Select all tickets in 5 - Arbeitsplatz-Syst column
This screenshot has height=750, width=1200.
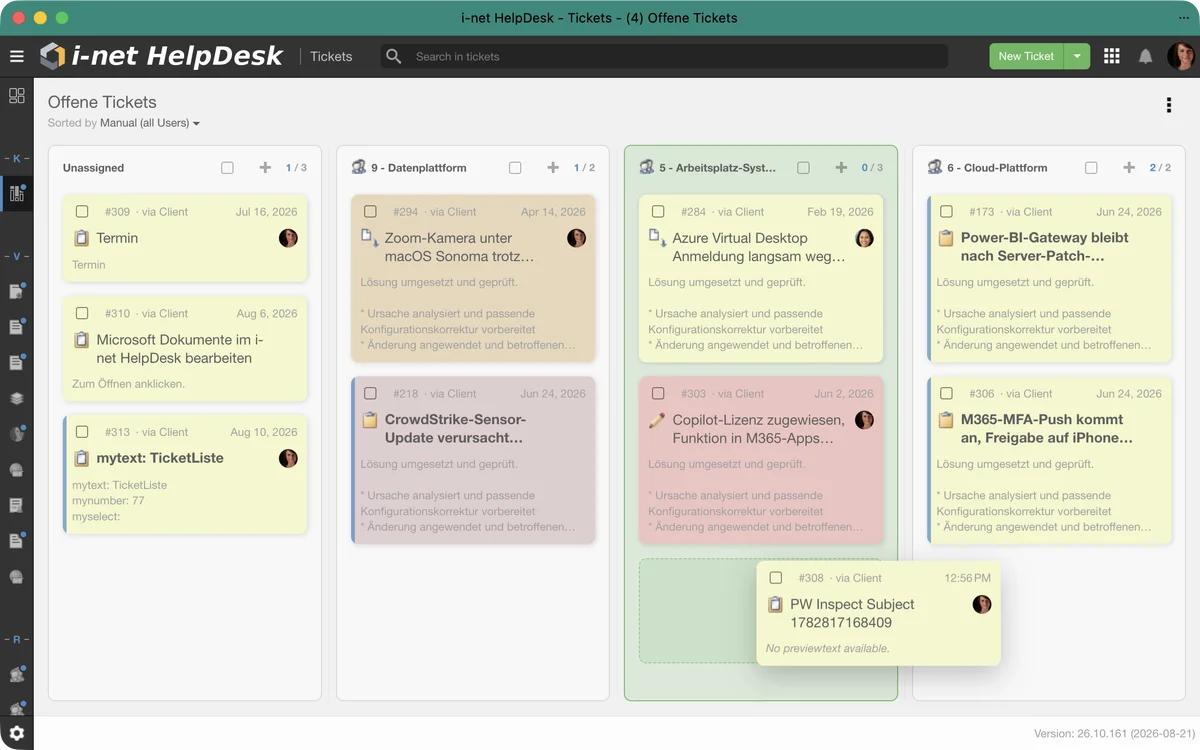(803, 168)
